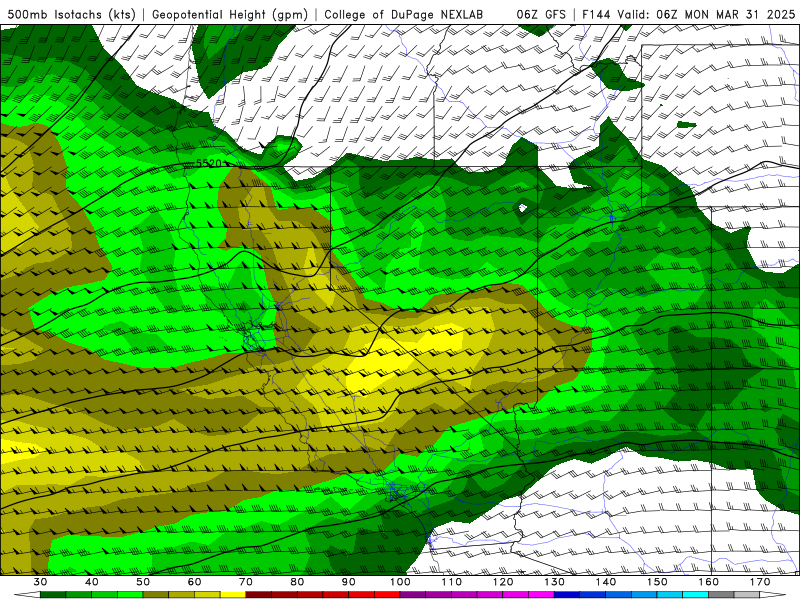Click the '140' color scale label
Viewport: 800px width, 600px height.
[606, 582]
